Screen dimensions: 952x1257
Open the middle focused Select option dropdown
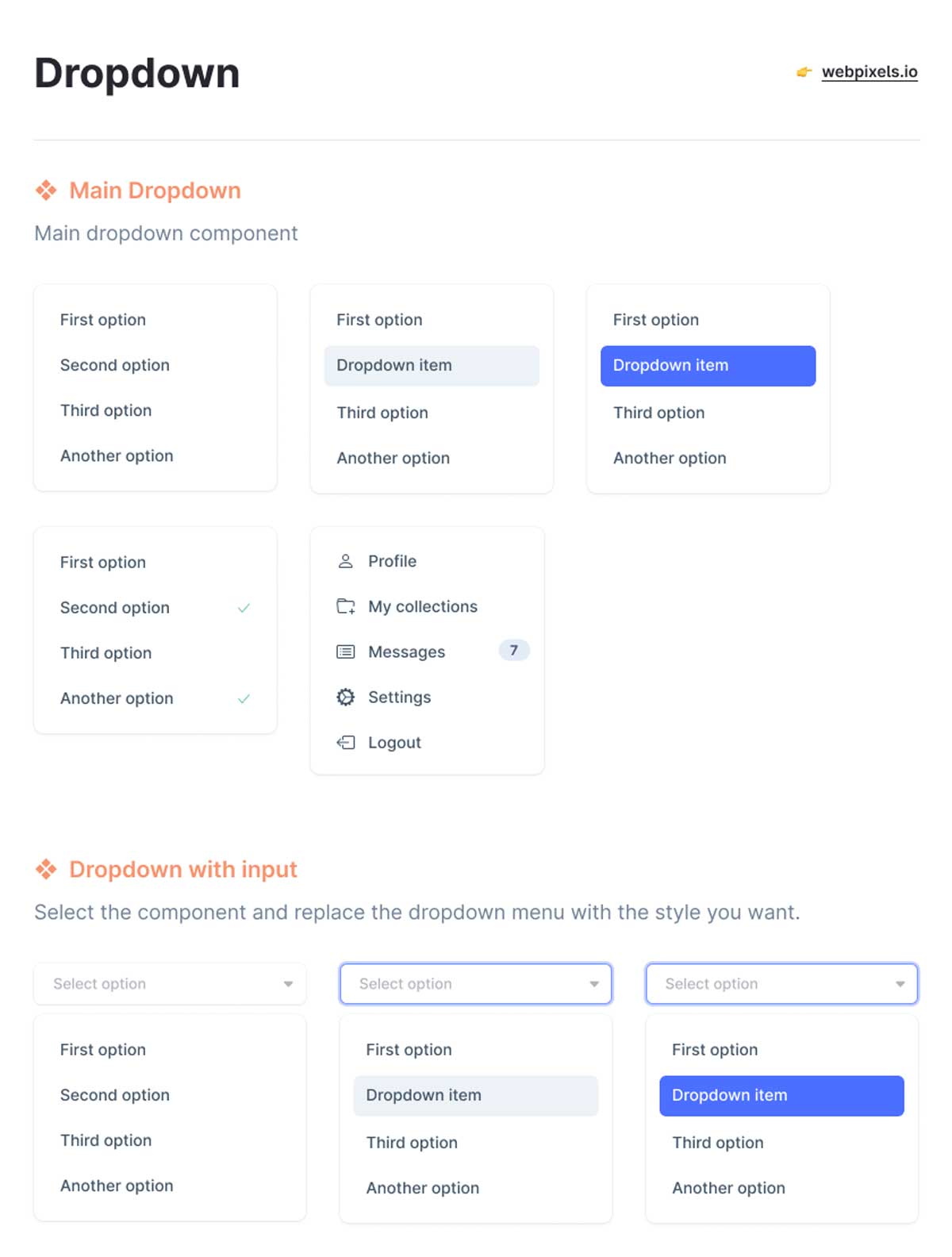click(475, 984)
